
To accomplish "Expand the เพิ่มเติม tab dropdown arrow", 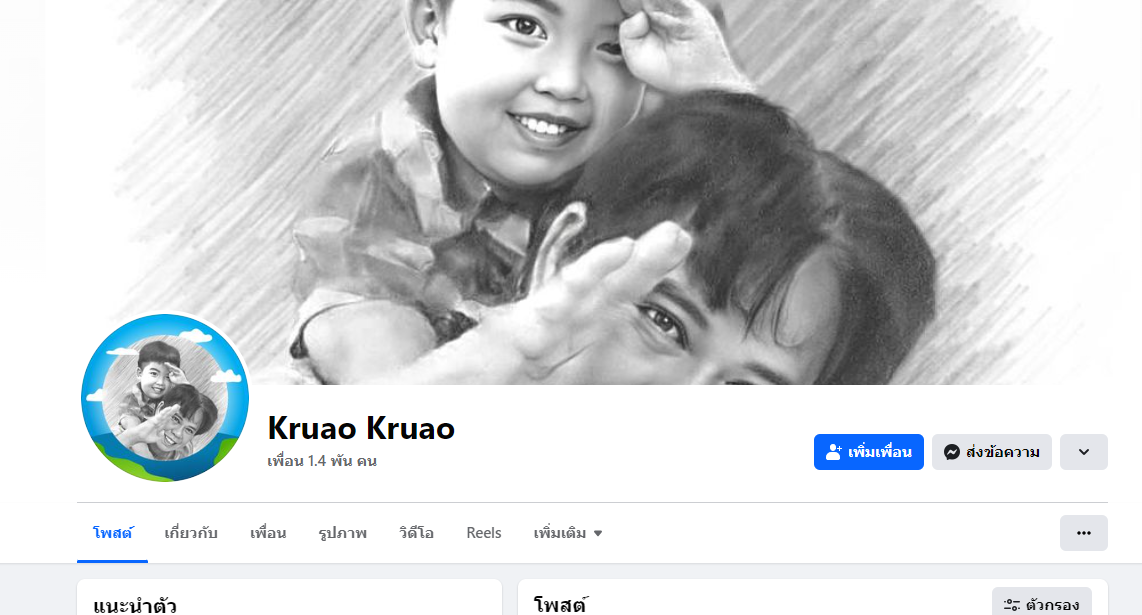I will [x=598, y=533].
